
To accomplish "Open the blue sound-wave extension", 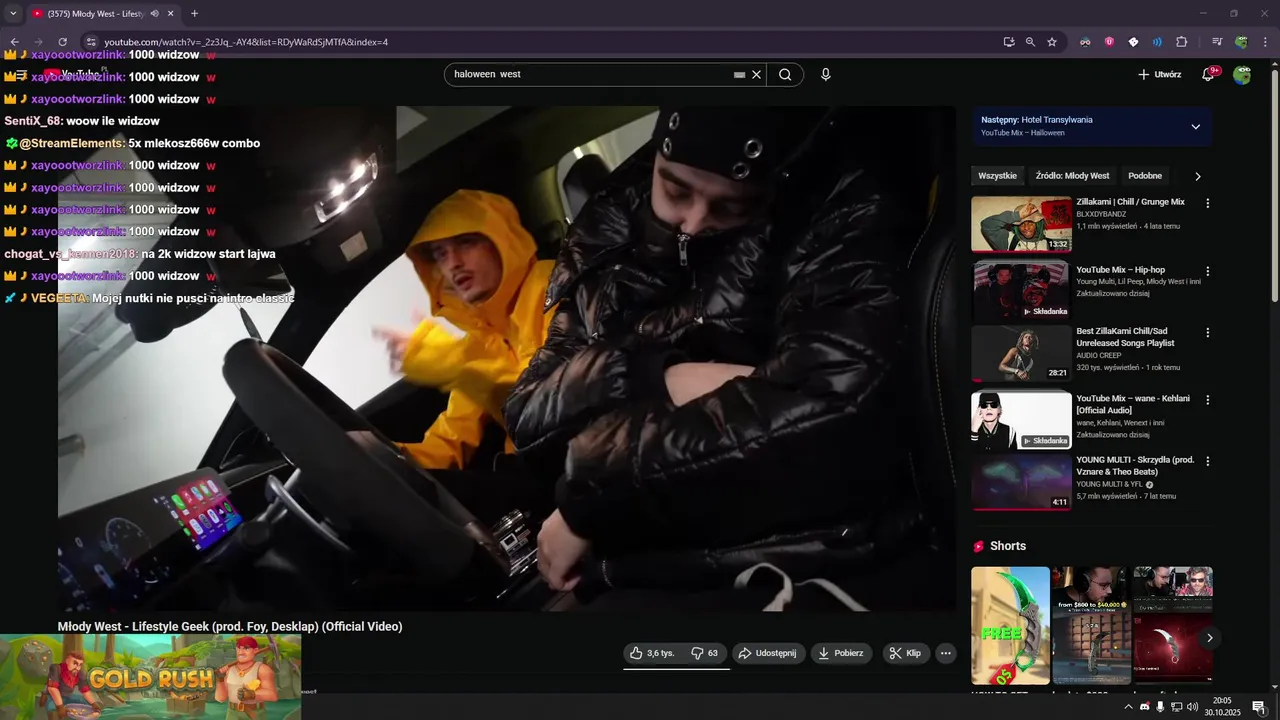I will pos(1157,42).
